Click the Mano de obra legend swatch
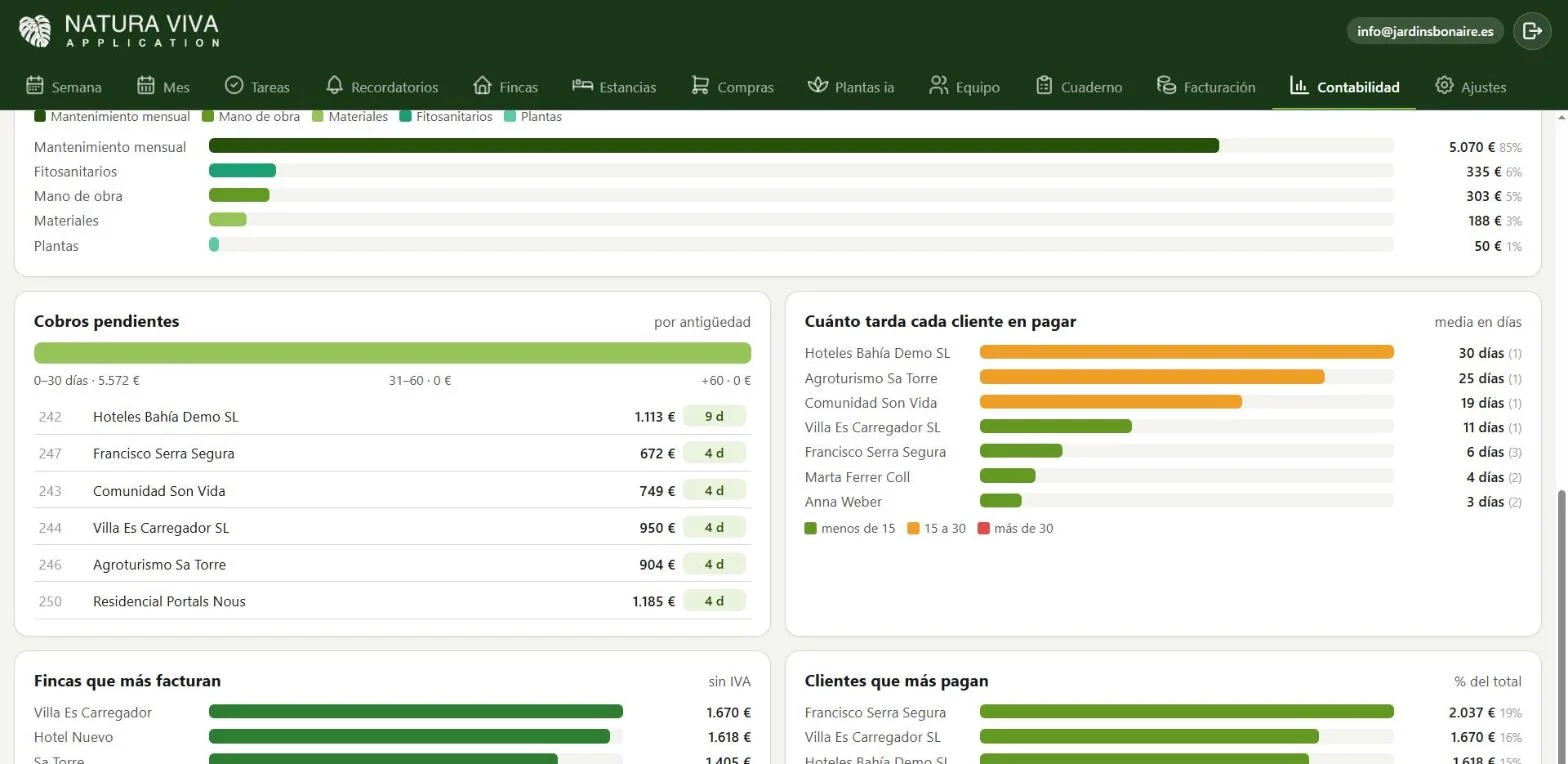Screen dimensions: 1568x764 (208, 116)
